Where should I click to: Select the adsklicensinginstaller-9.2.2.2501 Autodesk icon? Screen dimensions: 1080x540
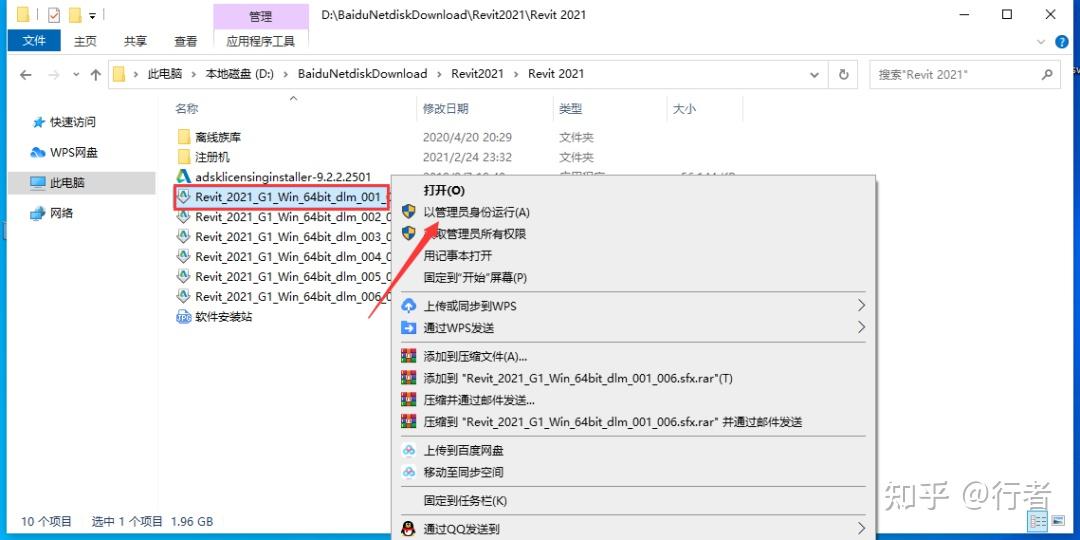coord(183,176)
